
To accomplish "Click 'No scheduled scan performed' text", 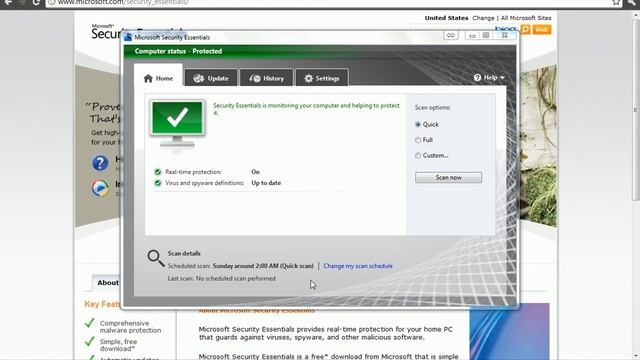I will pos(236,278).
